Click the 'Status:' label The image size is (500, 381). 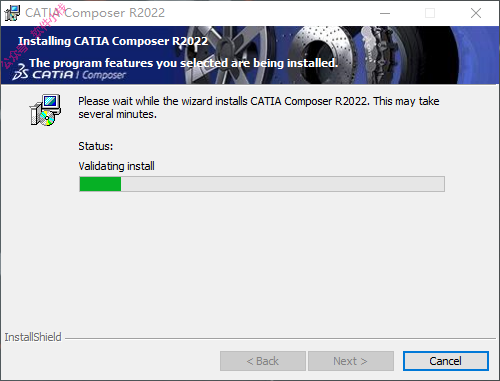96,146
